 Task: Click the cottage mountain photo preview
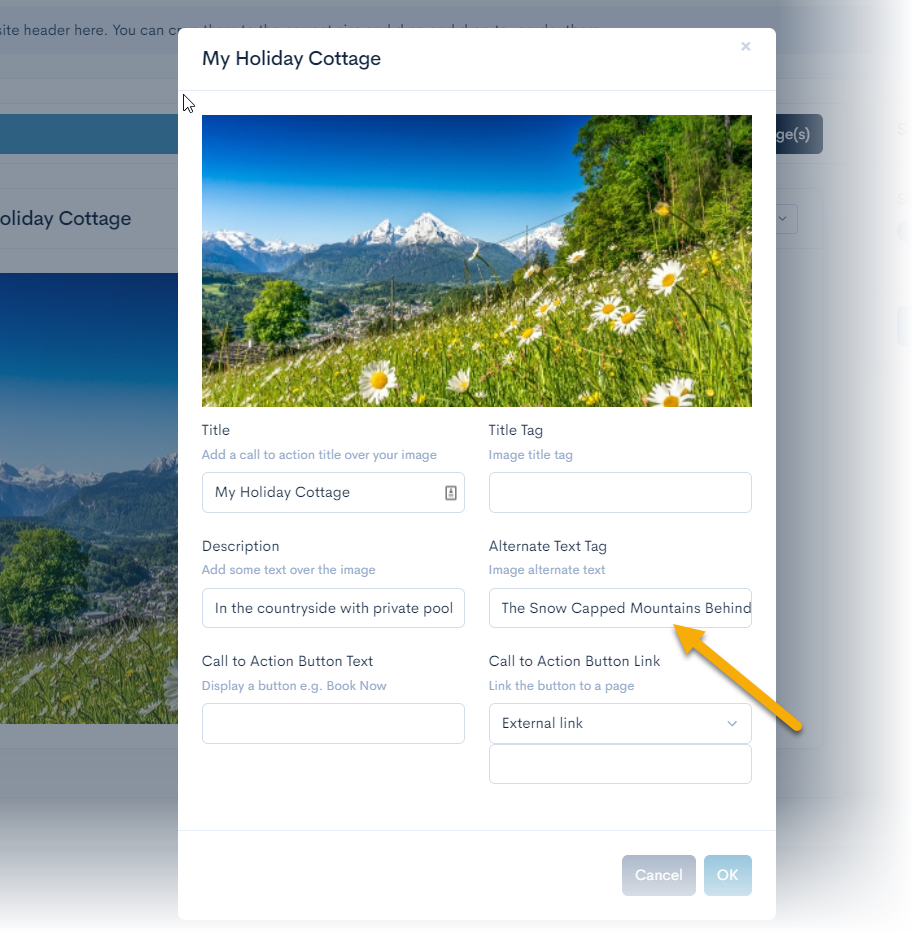pos(476,260)
